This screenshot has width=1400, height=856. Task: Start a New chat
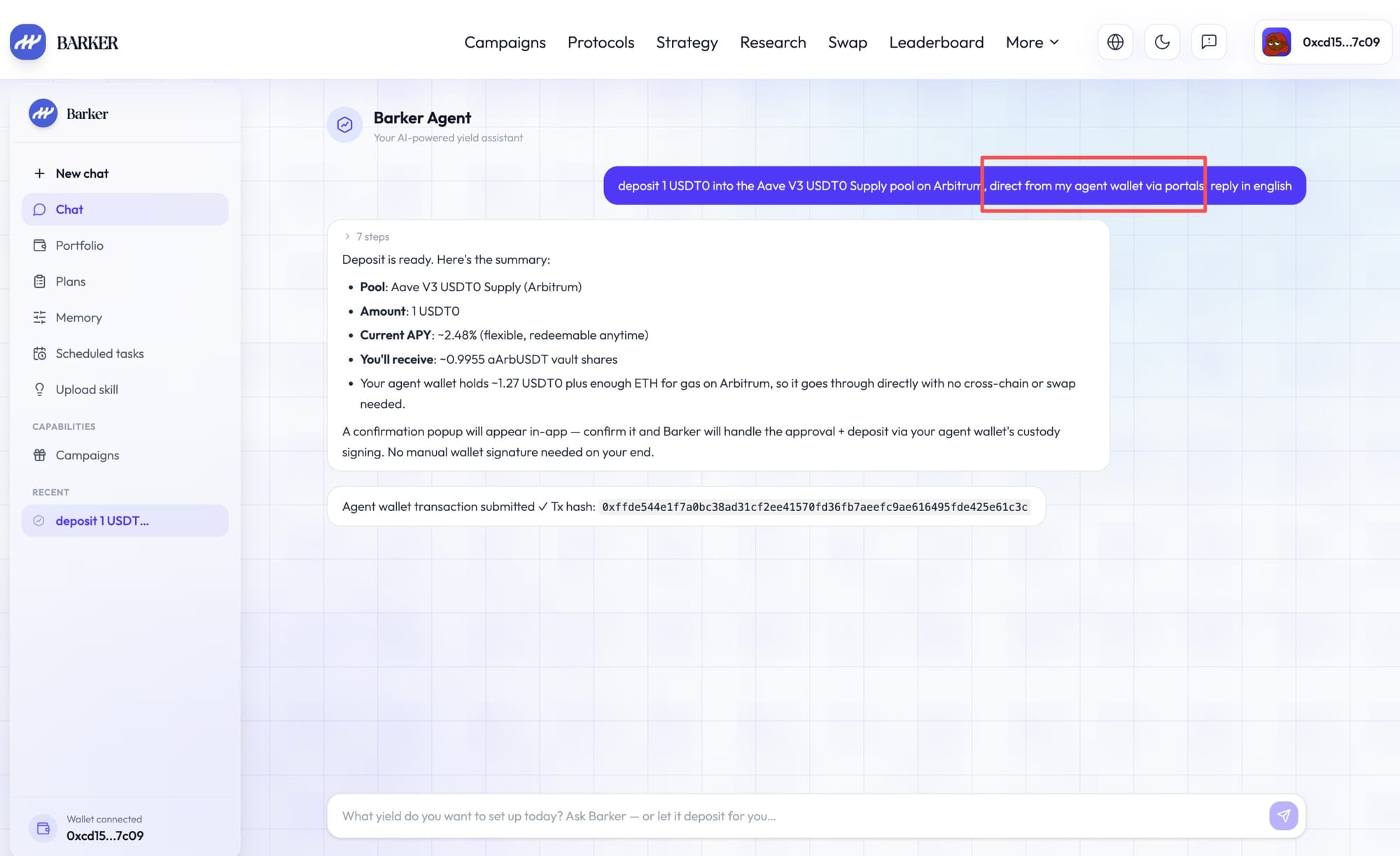[125, 174]
